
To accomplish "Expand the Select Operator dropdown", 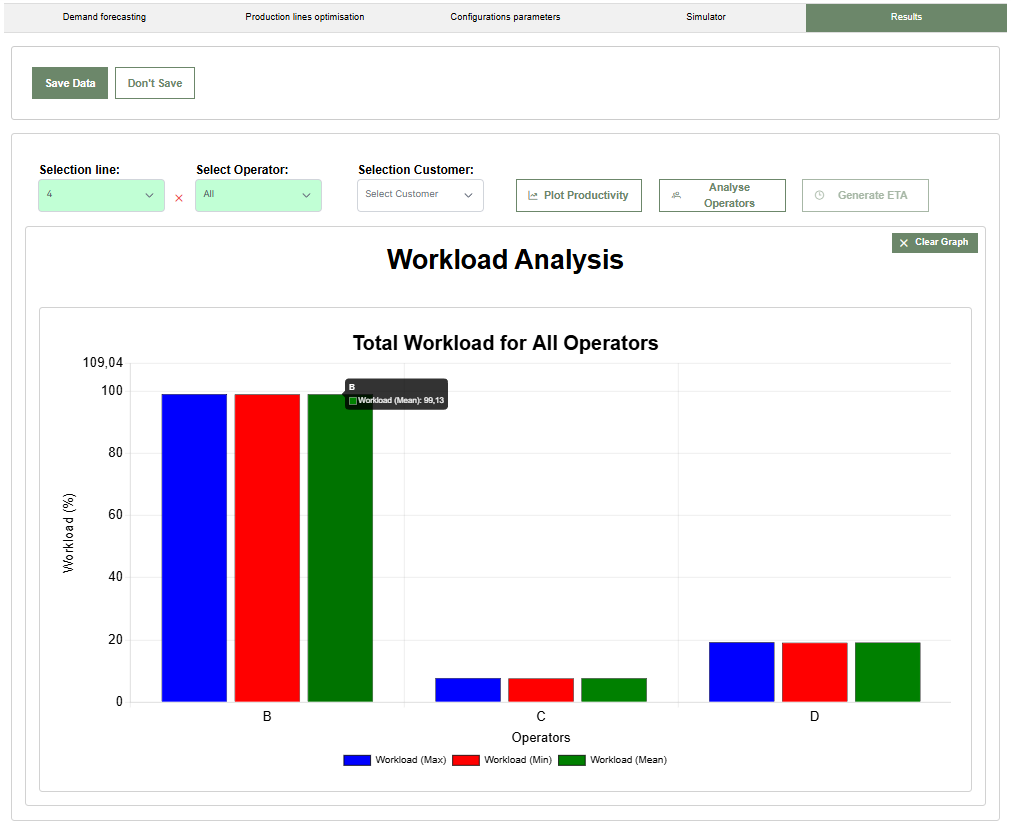I will click(258, 195).
